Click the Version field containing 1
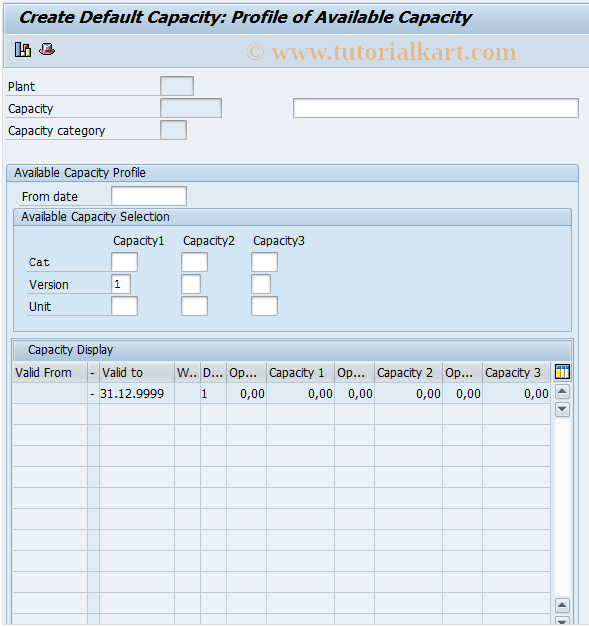 (x=121, y=284)
